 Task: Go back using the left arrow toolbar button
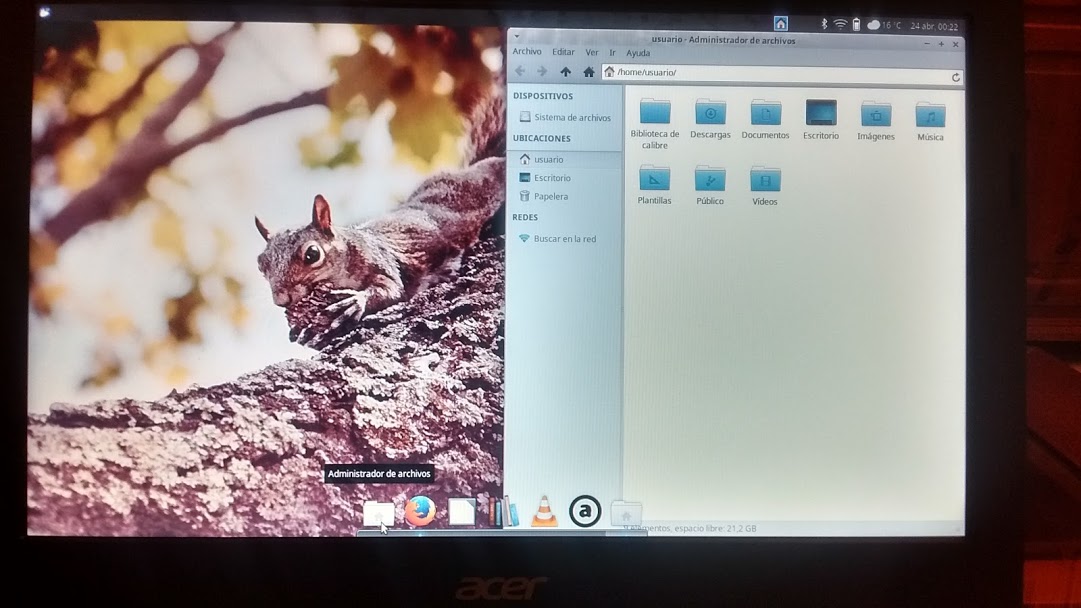pos(521,71)
